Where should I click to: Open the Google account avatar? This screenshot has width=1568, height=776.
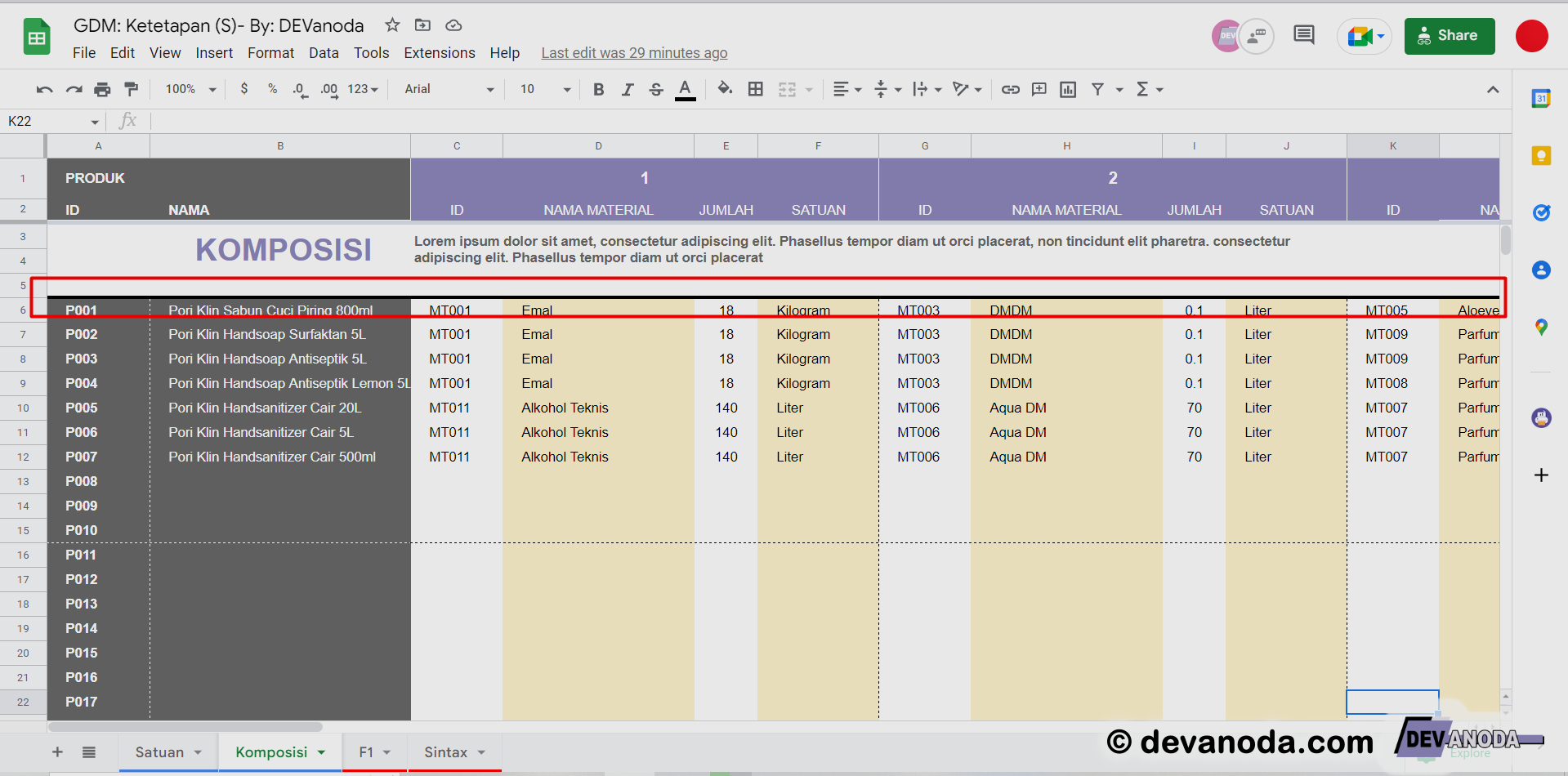point(1532,36)
